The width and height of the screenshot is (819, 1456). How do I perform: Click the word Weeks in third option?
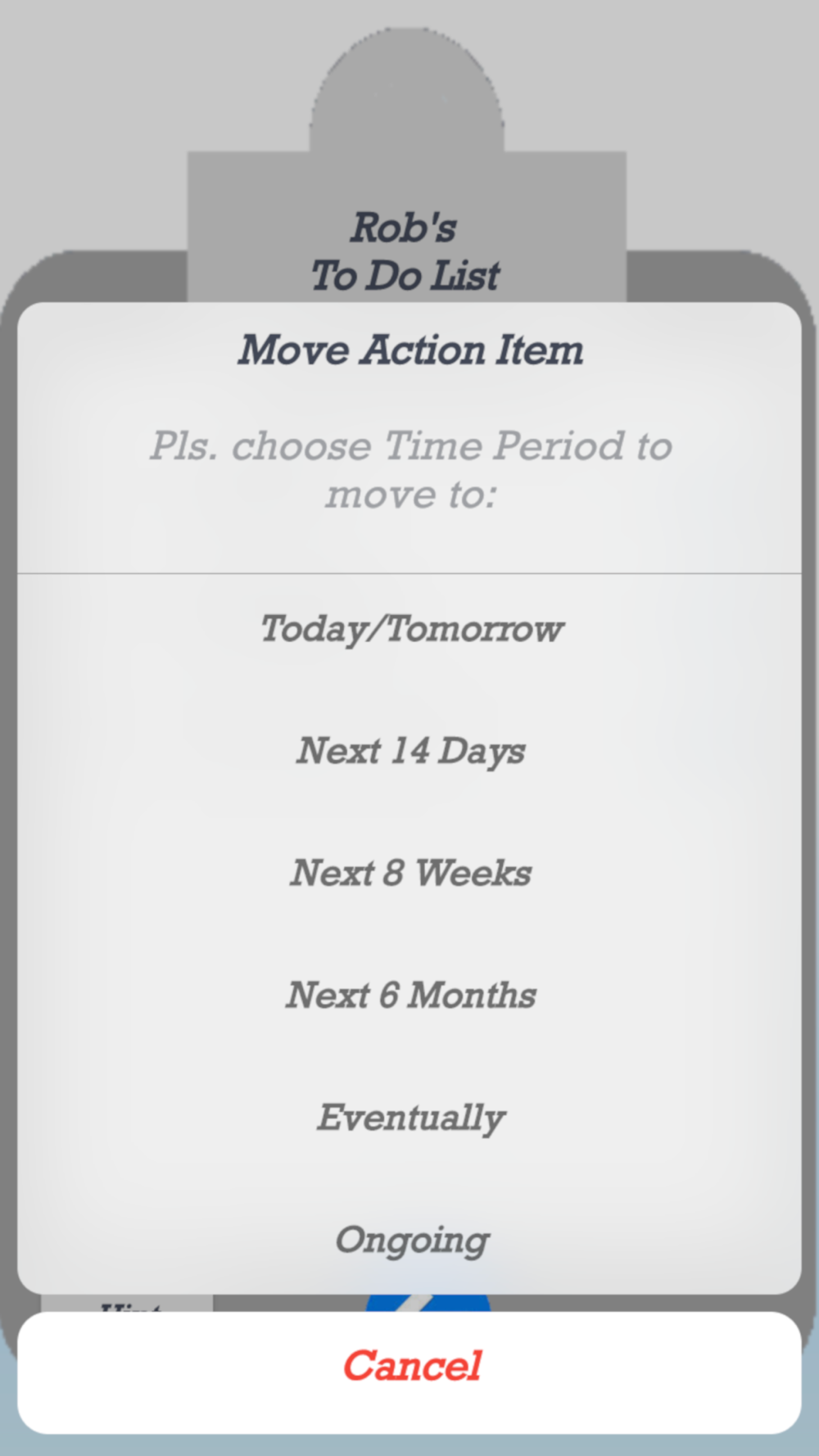(473, 873)
